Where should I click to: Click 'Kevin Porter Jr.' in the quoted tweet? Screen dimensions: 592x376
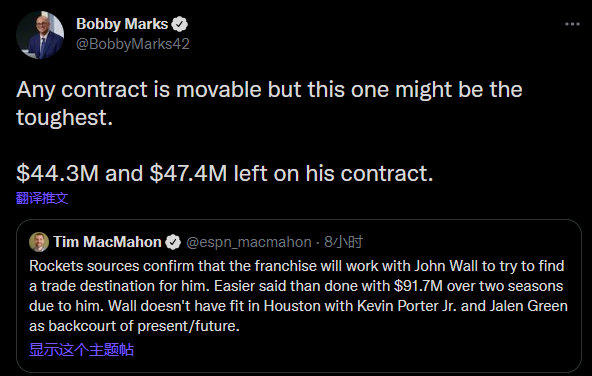(407, 306)
